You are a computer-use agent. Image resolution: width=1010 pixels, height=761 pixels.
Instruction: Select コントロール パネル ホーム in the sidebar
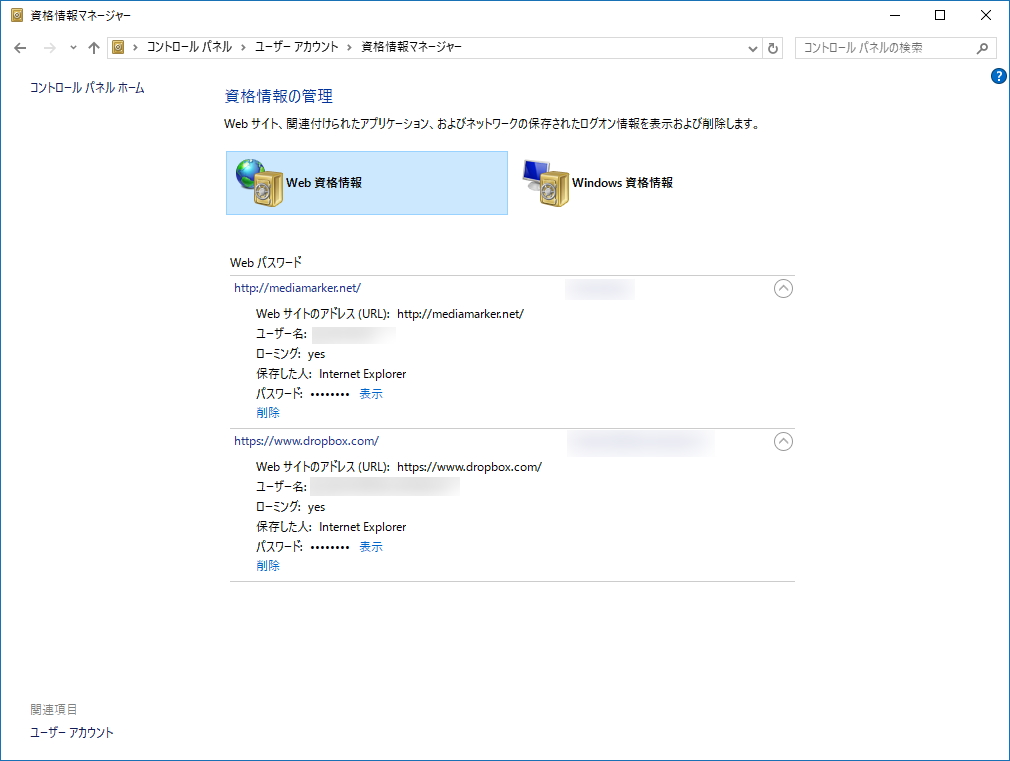click(x=86, y=87)
